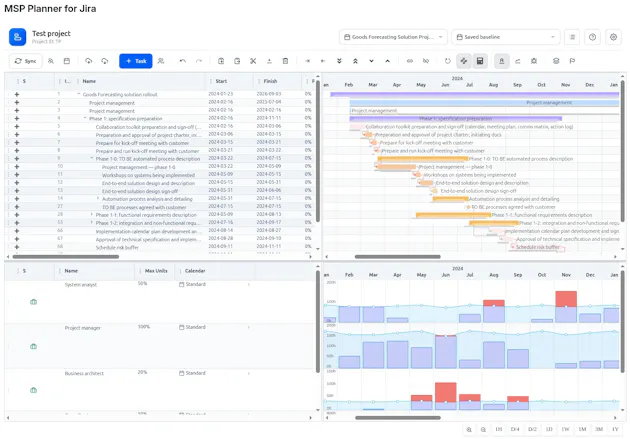This screenshot has width=630, height=439.
Task: Open the Saved baseline dropdown
Action: [x=505, y=37]
